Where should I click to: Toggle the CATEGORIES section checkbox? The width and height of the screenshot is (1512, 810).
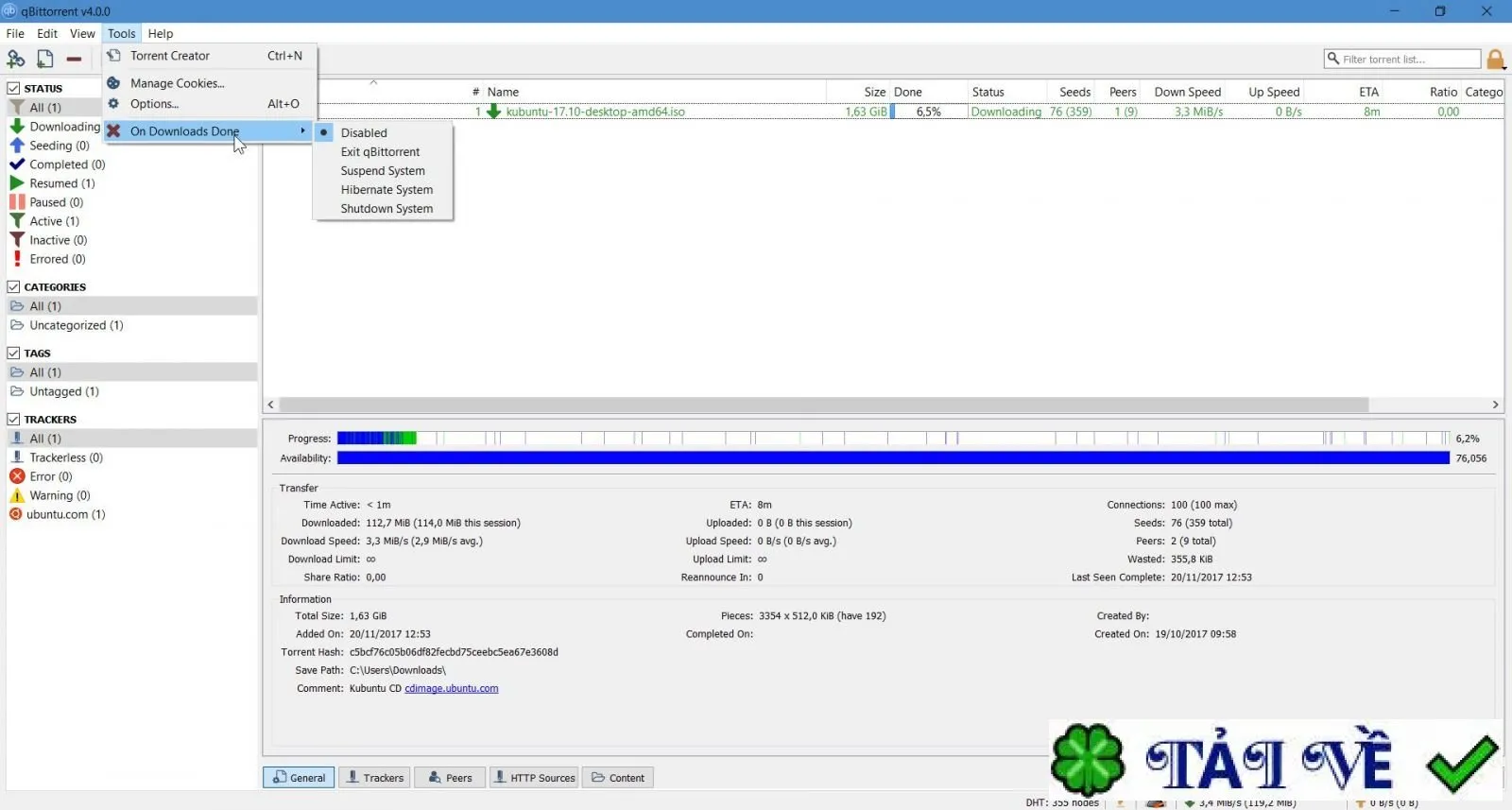click(x=13, y=286)
